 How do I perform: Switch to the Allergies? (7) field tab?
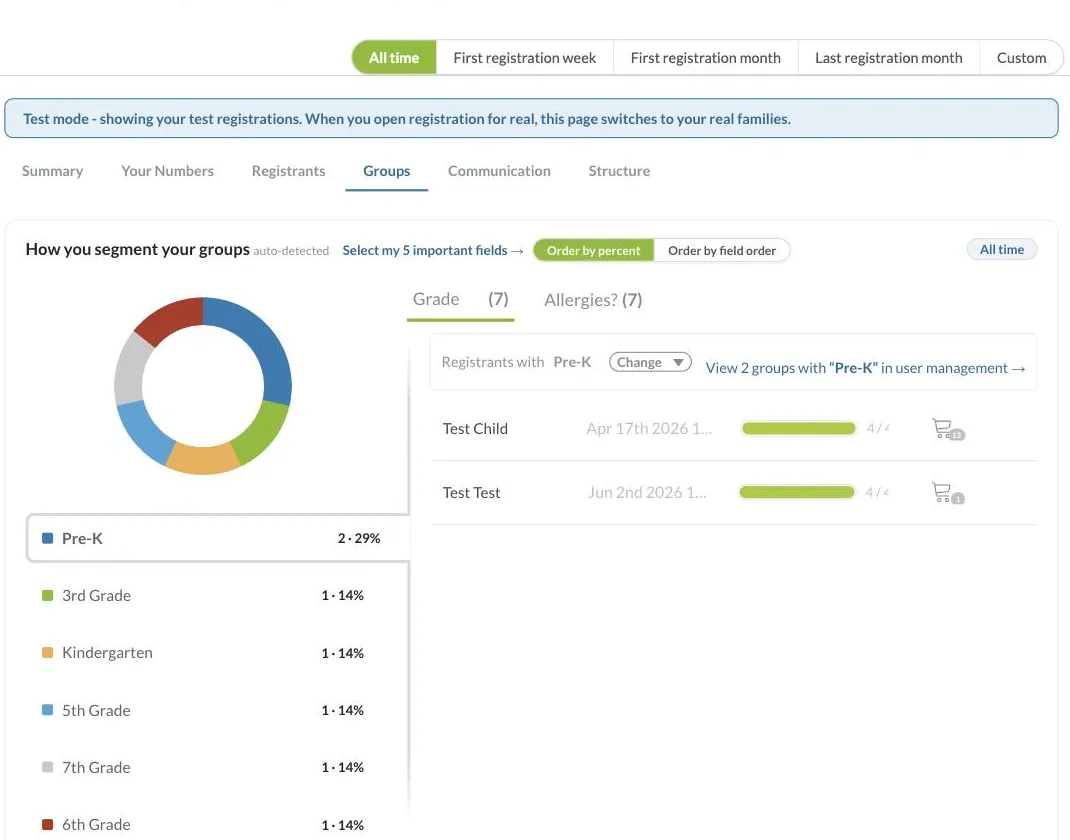[593, 300]
